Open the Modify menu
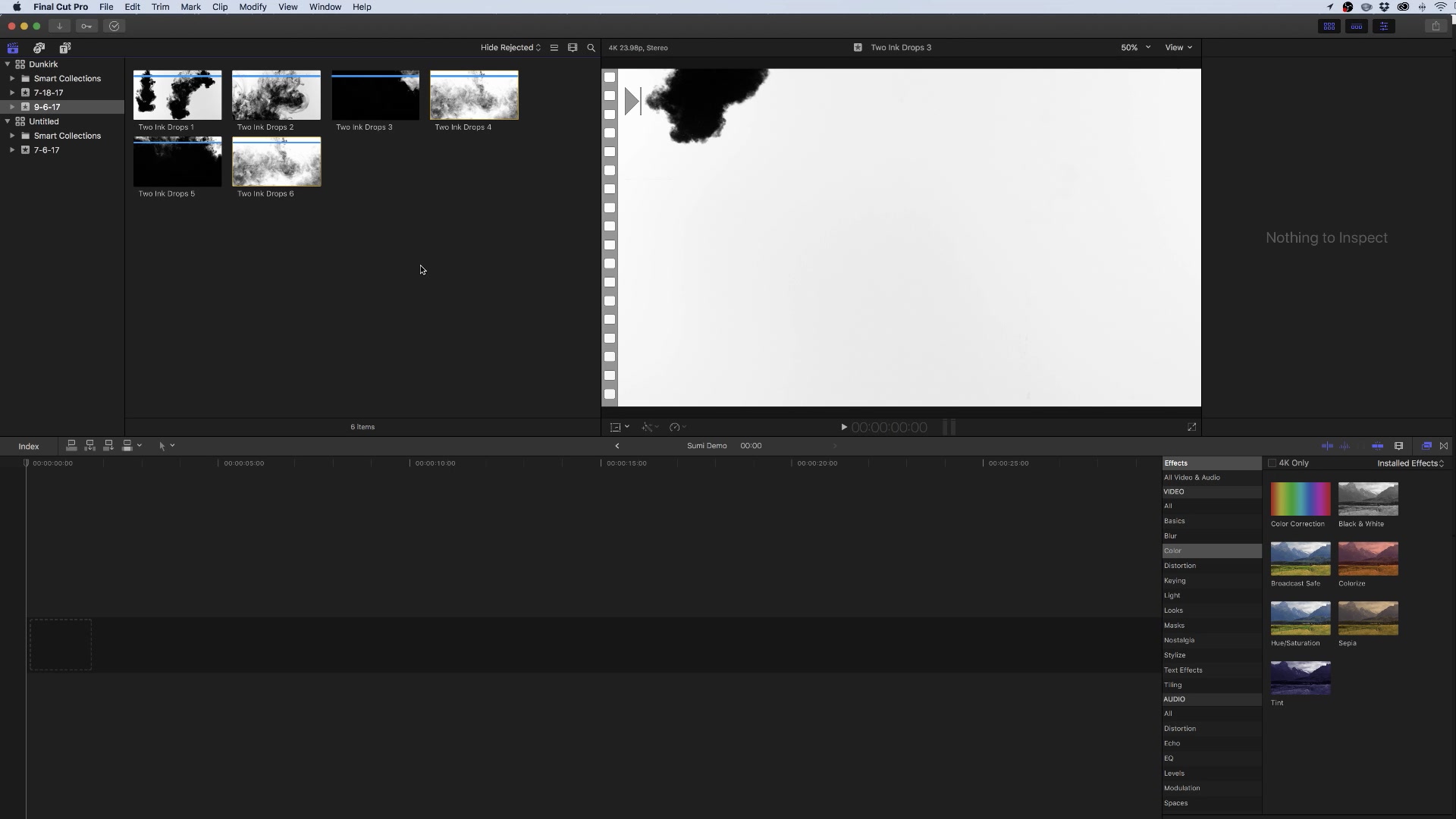This screenshot has width=1456, height=819. tap(253, 7)
